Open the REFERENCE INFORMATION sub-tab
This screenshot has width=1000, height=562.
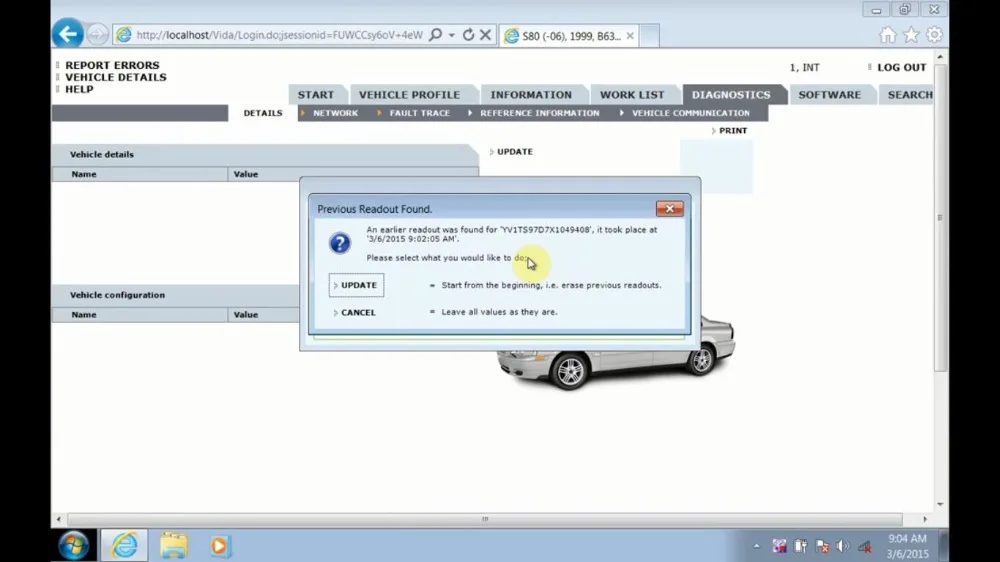(x=540, y=113)
